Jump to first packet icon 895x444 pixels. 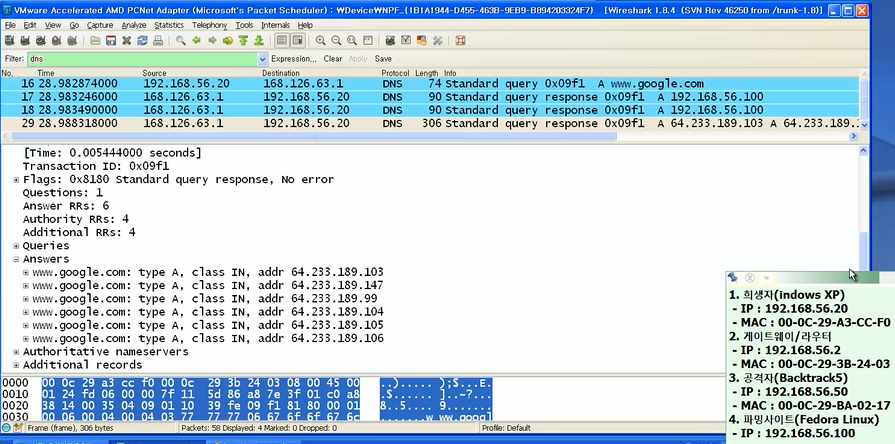click(243, 41)
